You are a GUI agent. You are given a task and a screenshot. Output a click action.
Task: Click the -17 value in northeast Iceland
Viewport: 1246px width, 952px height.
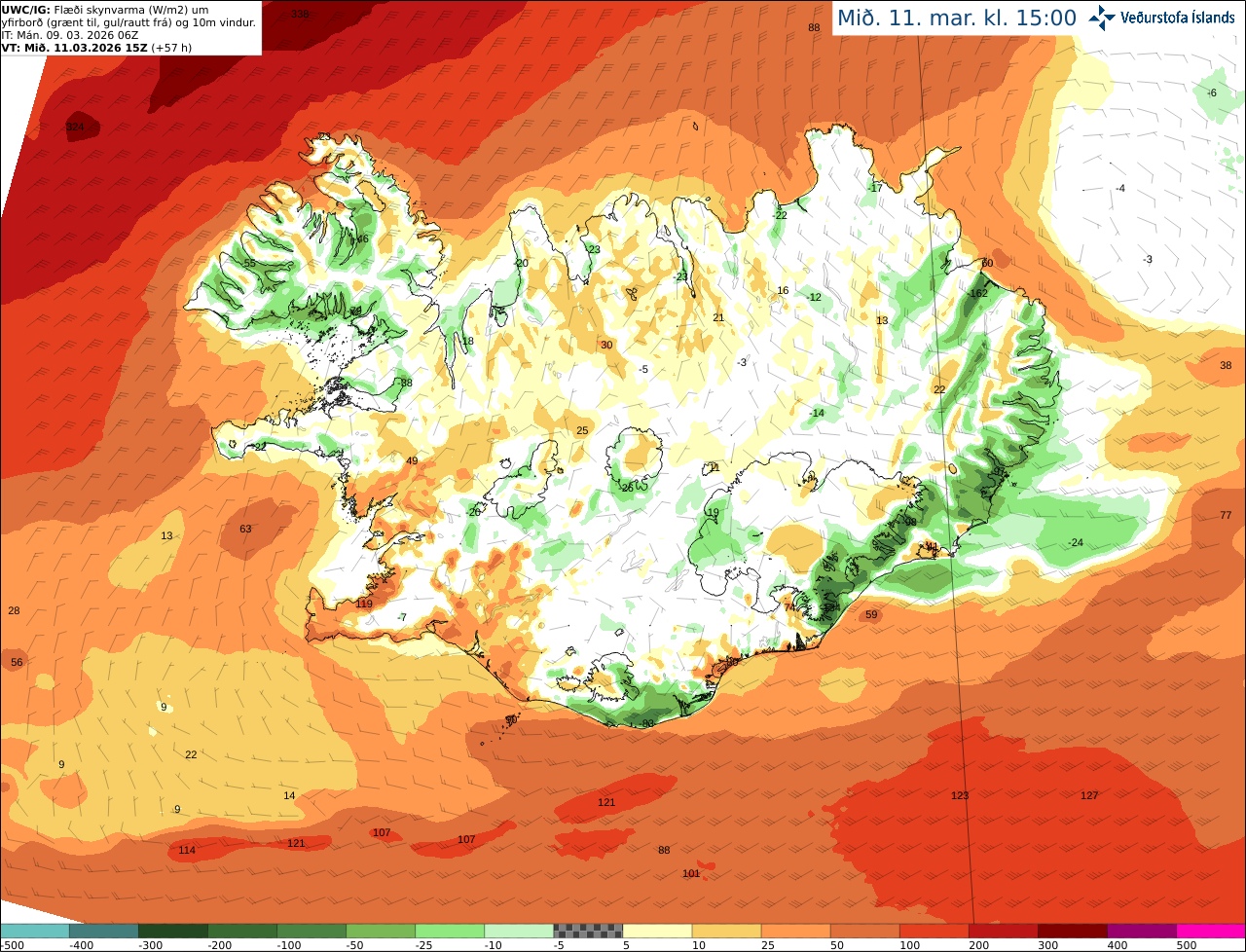[875, 188]
